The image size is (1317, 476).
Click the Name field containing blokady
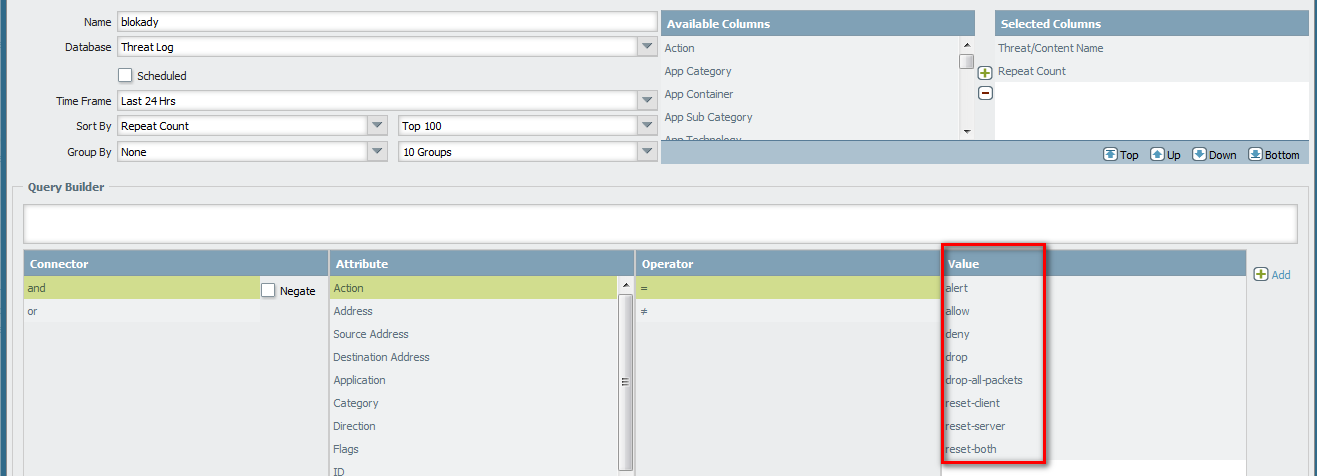coord(386,21)
